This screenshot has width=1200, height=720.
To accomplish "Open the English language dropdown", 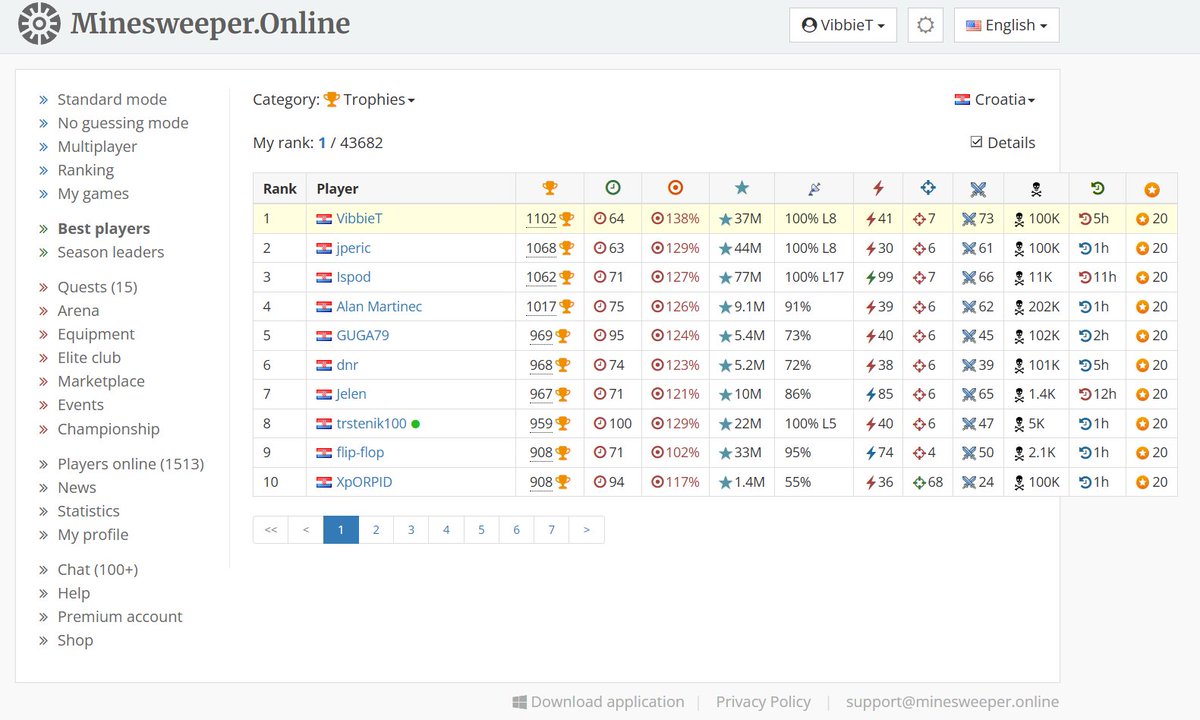I will tap(1007, 26).
